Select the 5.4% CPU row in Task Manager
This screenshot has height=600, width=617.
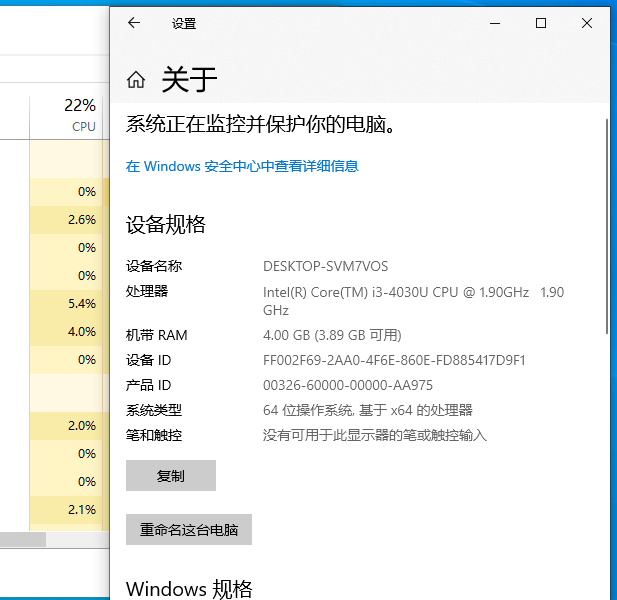point(66,304)
